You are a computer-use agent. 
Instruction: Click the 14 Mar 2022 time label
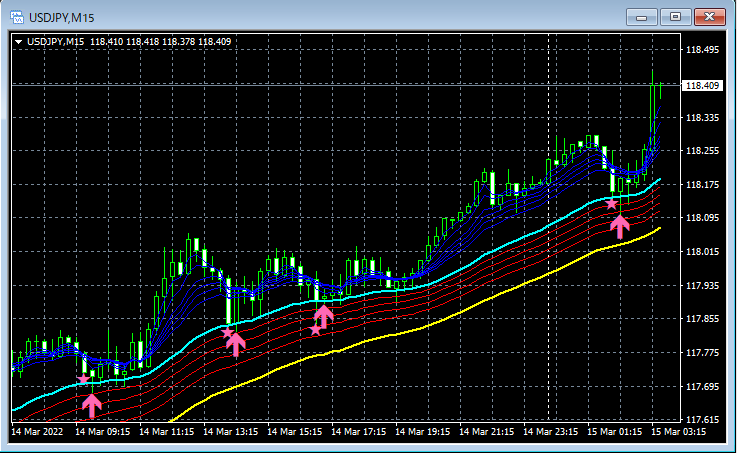[37, 432]
